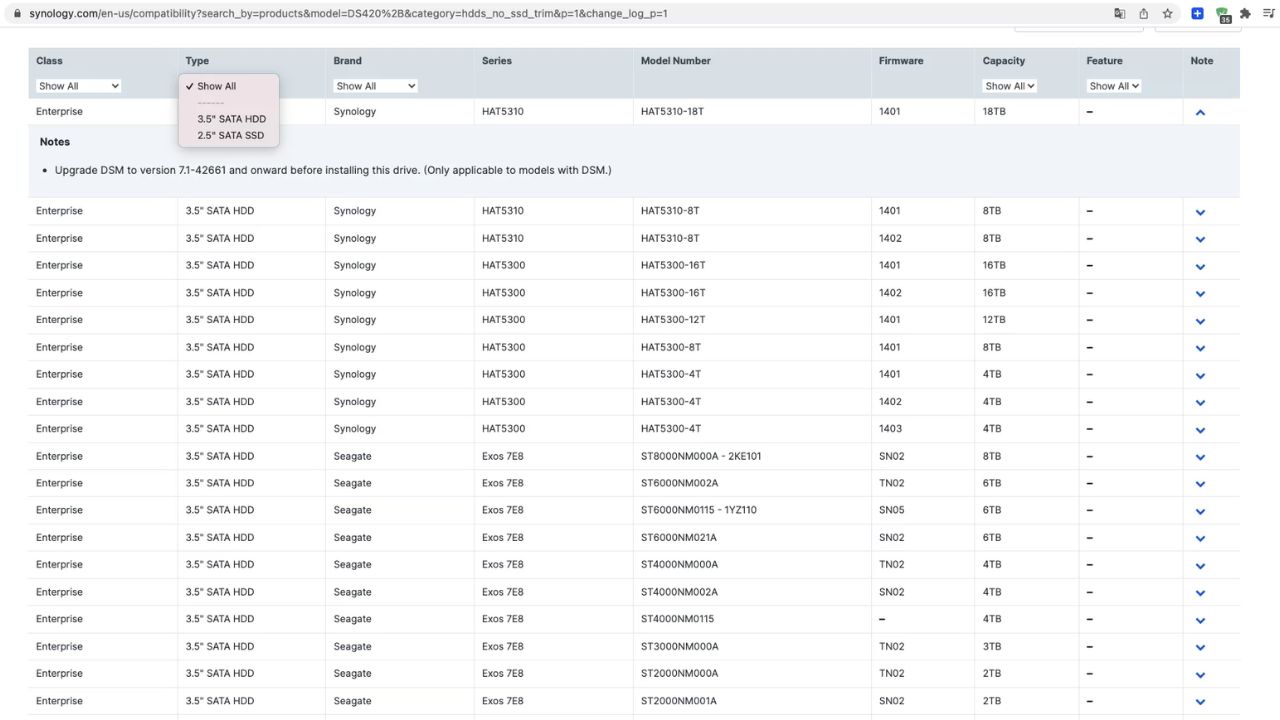1280x720 pixels.
Task: Click the translate page icon
Action: pos(1121,13)
